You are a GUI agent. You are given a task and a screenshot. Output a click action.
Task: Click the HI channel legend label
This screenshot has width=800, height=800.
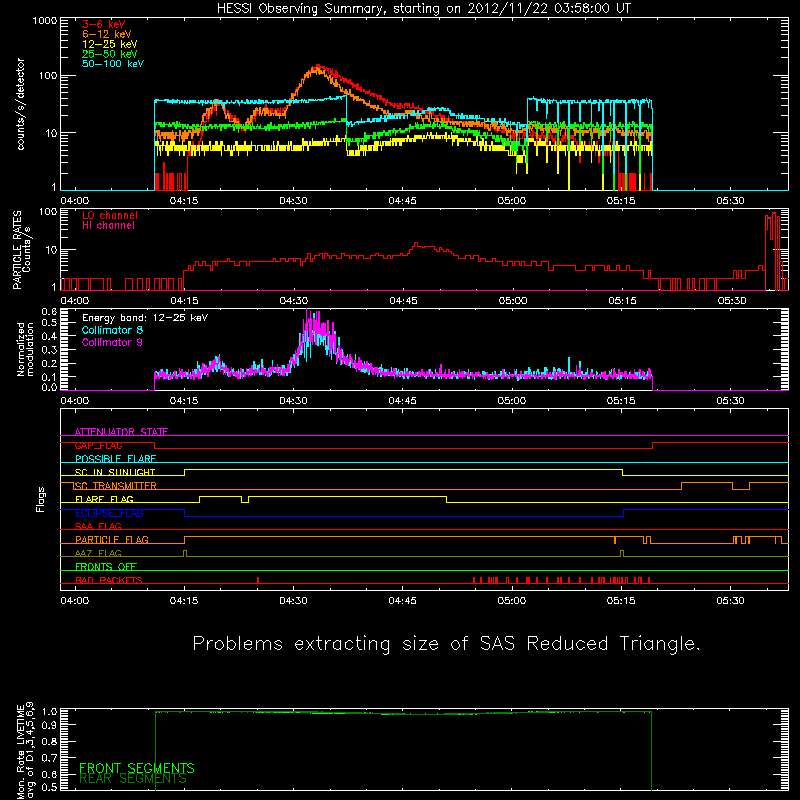108,226
